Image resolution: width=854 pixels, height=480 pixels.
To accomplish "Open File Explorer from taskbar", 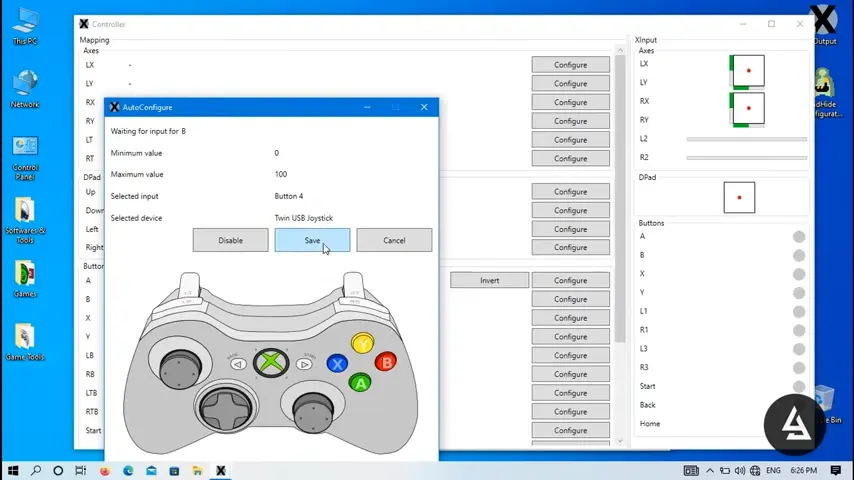I will click(x=197, y=470).
